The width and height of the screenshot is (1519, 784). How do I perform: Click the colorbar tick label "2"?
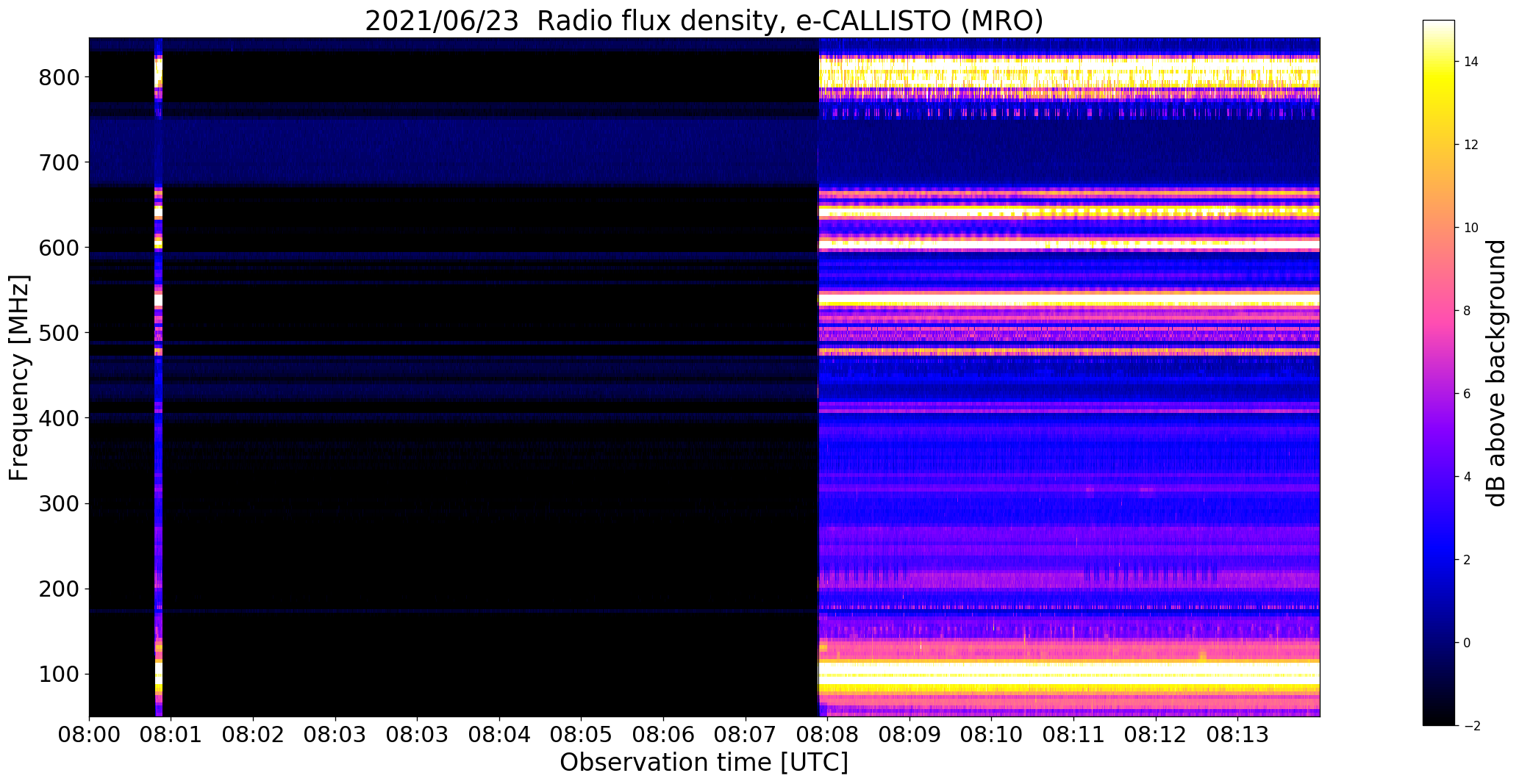1468,560
